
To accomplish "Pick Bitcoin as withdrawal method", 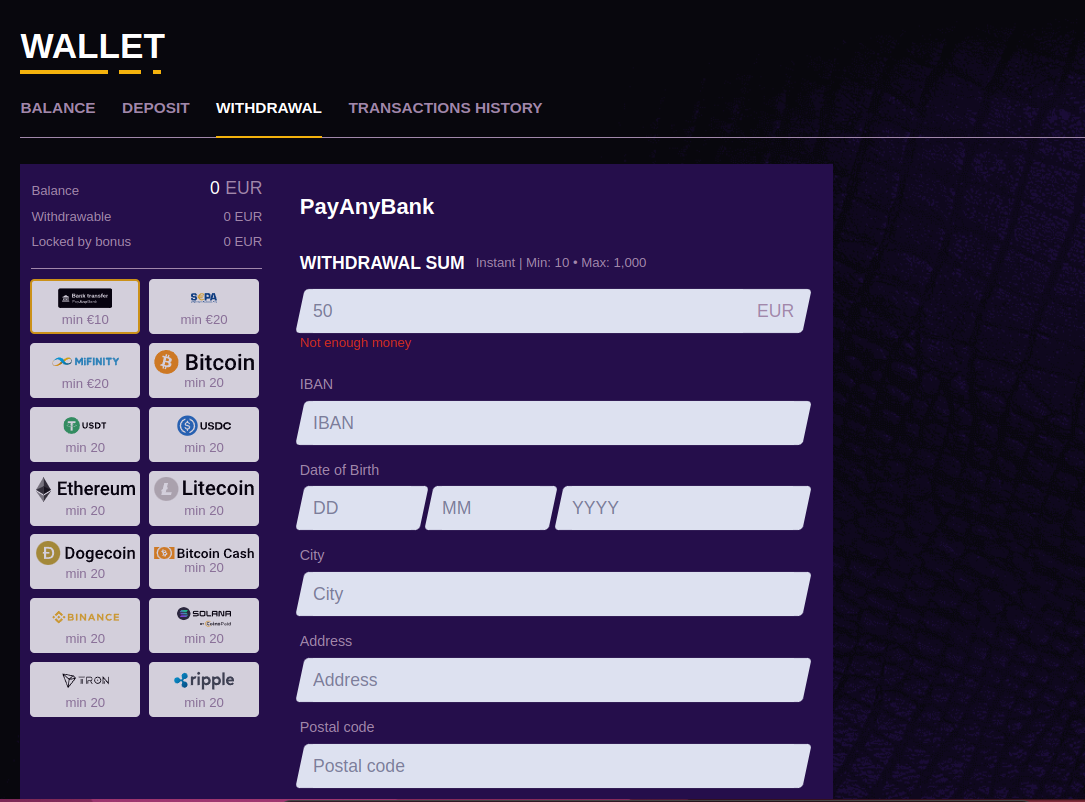I will pos(204,370).
